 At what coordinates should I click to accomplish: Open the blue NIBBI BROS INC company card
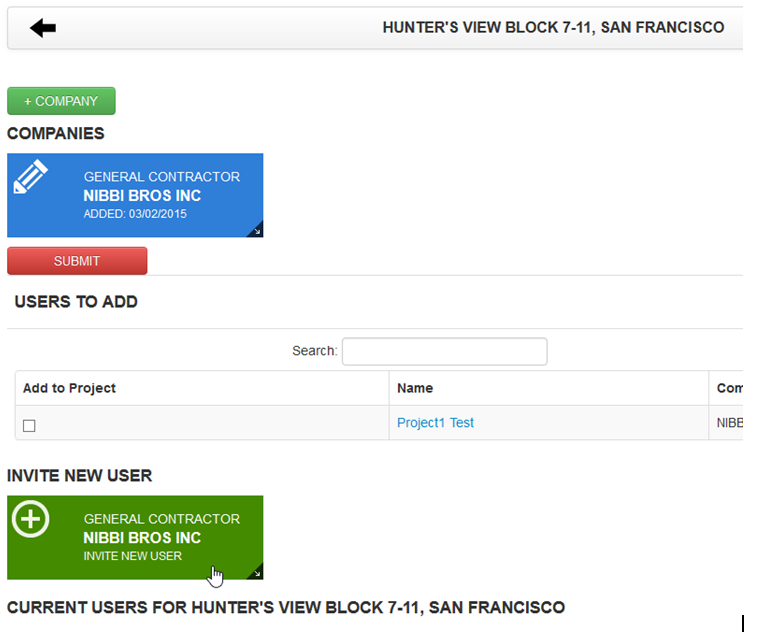[x=135, y=195]
